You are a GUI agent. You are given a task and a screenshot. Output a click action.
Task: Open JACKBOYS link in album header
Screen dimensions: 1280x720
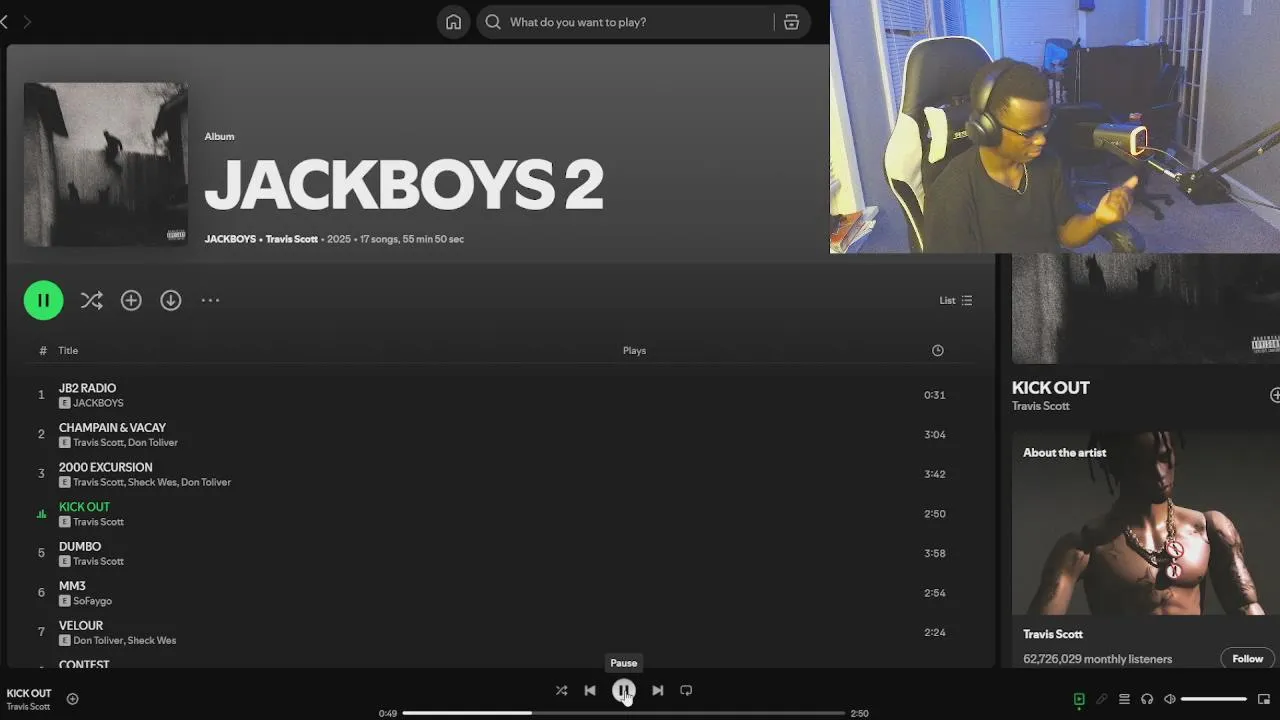230,239
